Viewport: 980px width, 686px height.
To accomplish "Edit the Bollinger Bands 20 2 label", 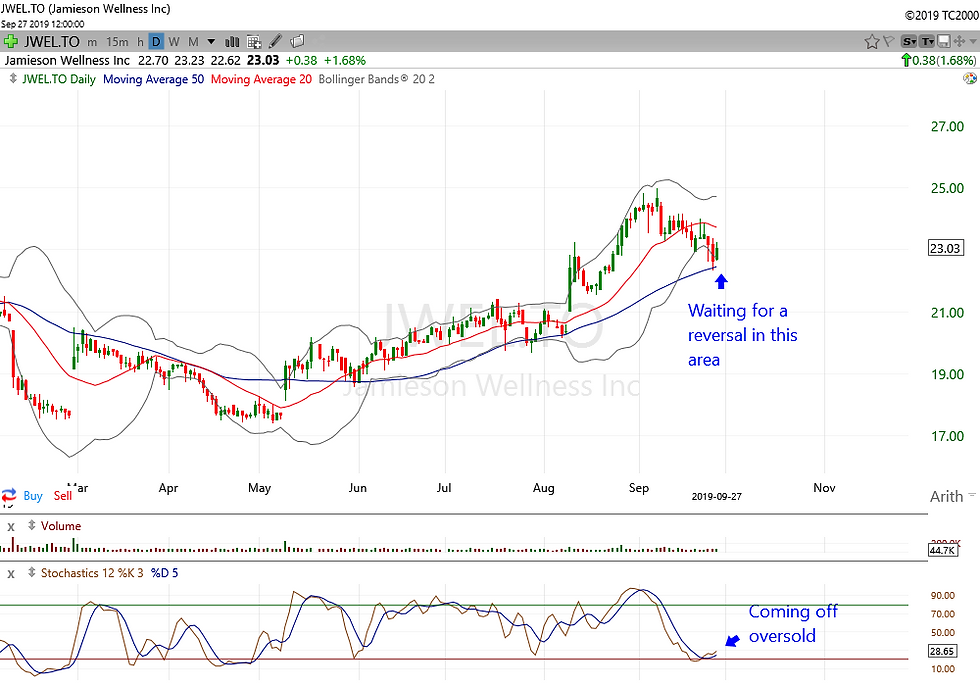I will pos(376,79).
